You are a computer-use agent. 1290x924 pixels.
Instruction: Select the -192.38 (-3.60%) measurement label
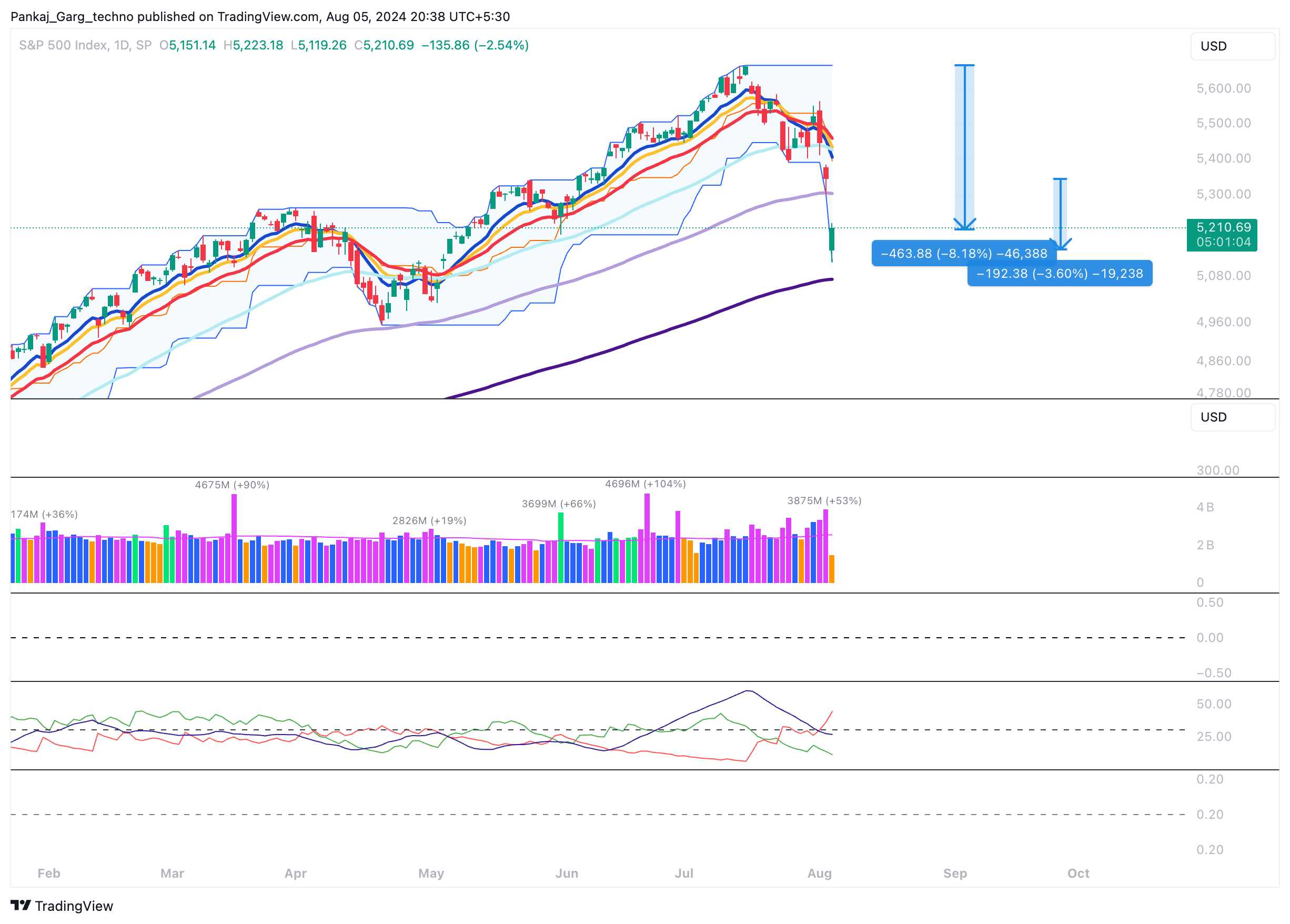point(1059,274)
